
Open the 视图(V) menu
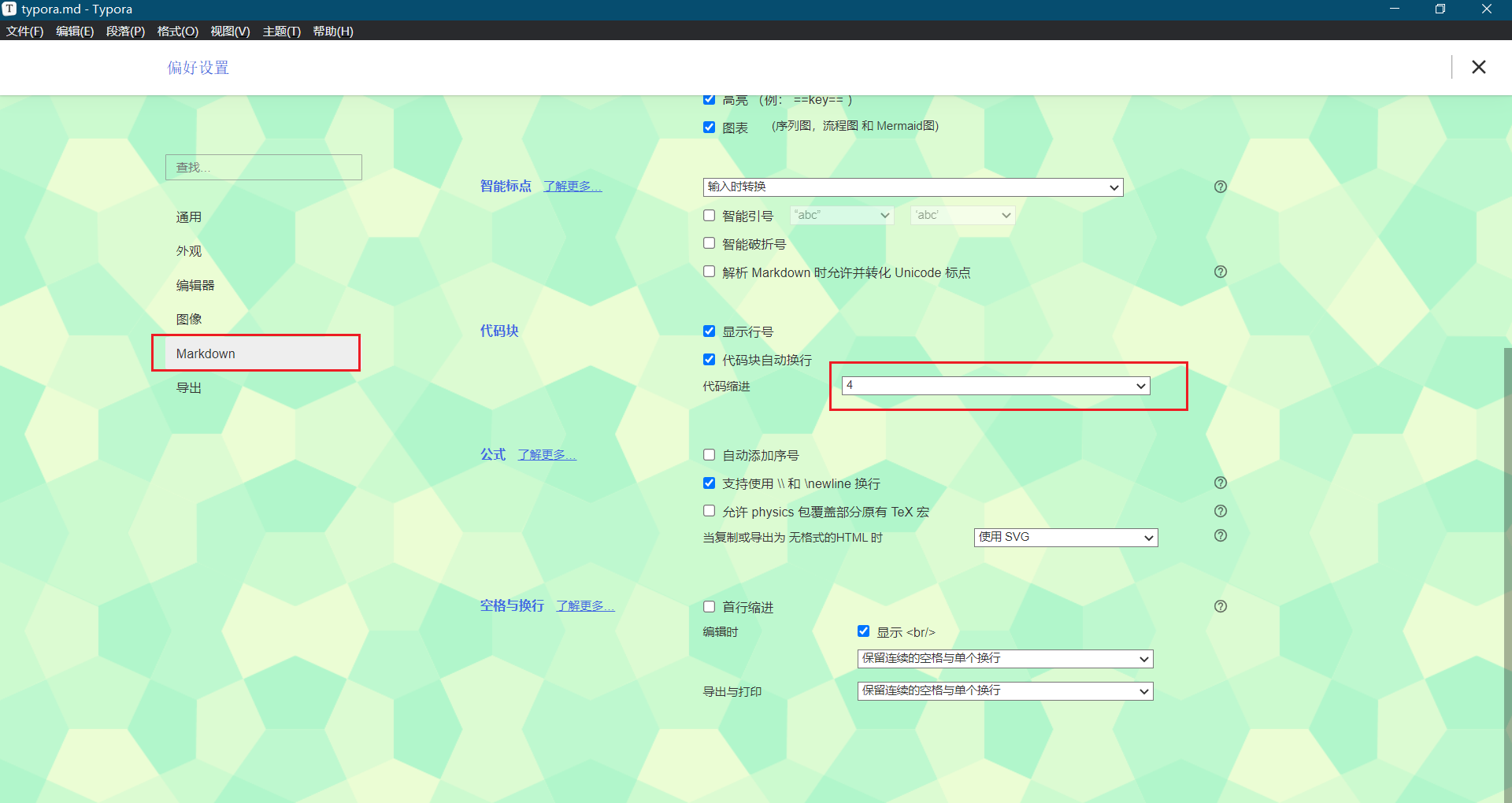coord(230,31)
